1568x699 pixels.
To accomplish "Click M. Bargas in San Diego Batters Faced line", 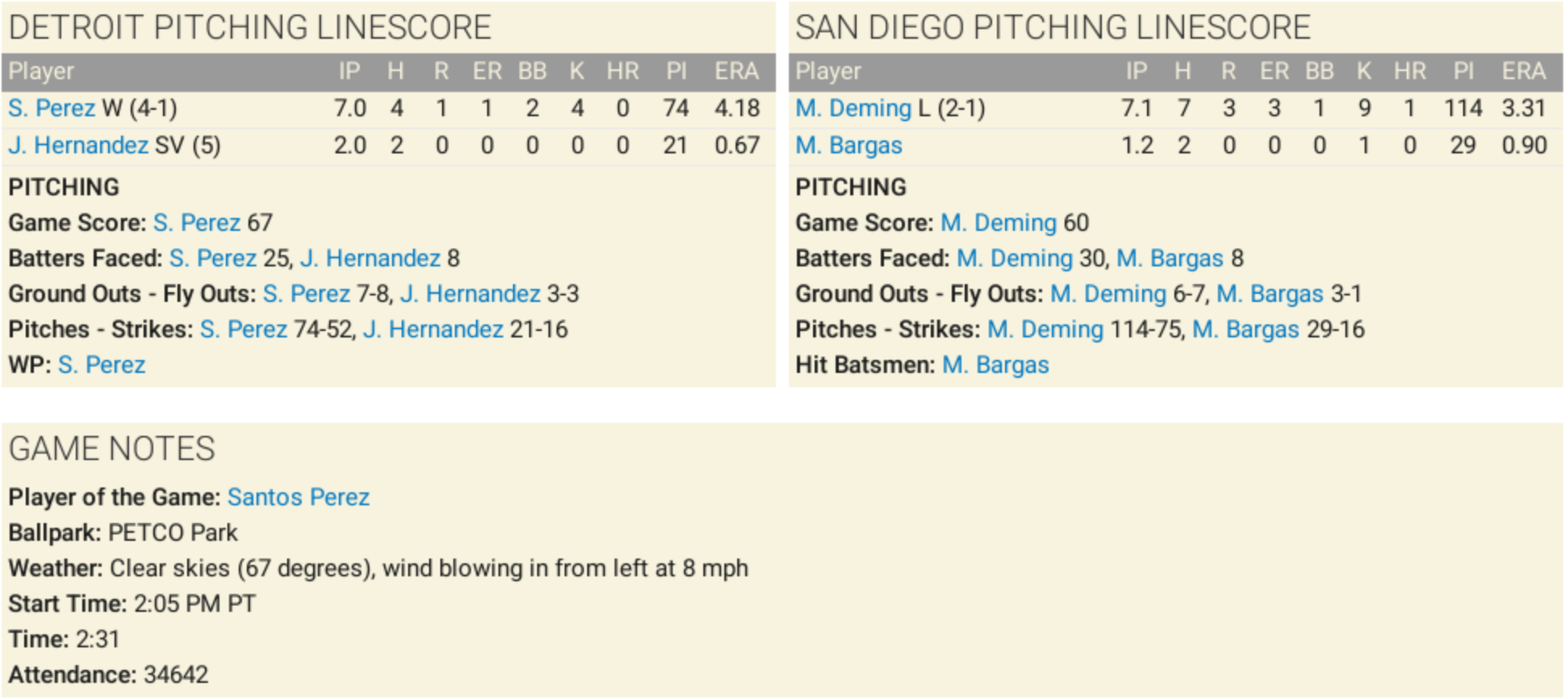I will point(1170,258).
